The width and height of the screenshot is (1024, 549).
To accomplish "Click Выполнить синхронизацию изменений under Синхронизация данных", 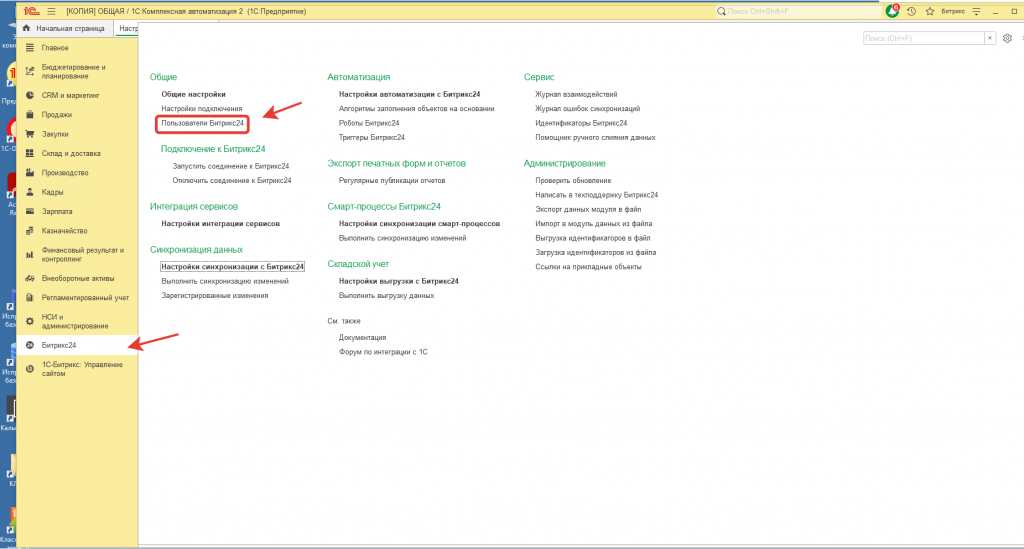I will [225, 281].
